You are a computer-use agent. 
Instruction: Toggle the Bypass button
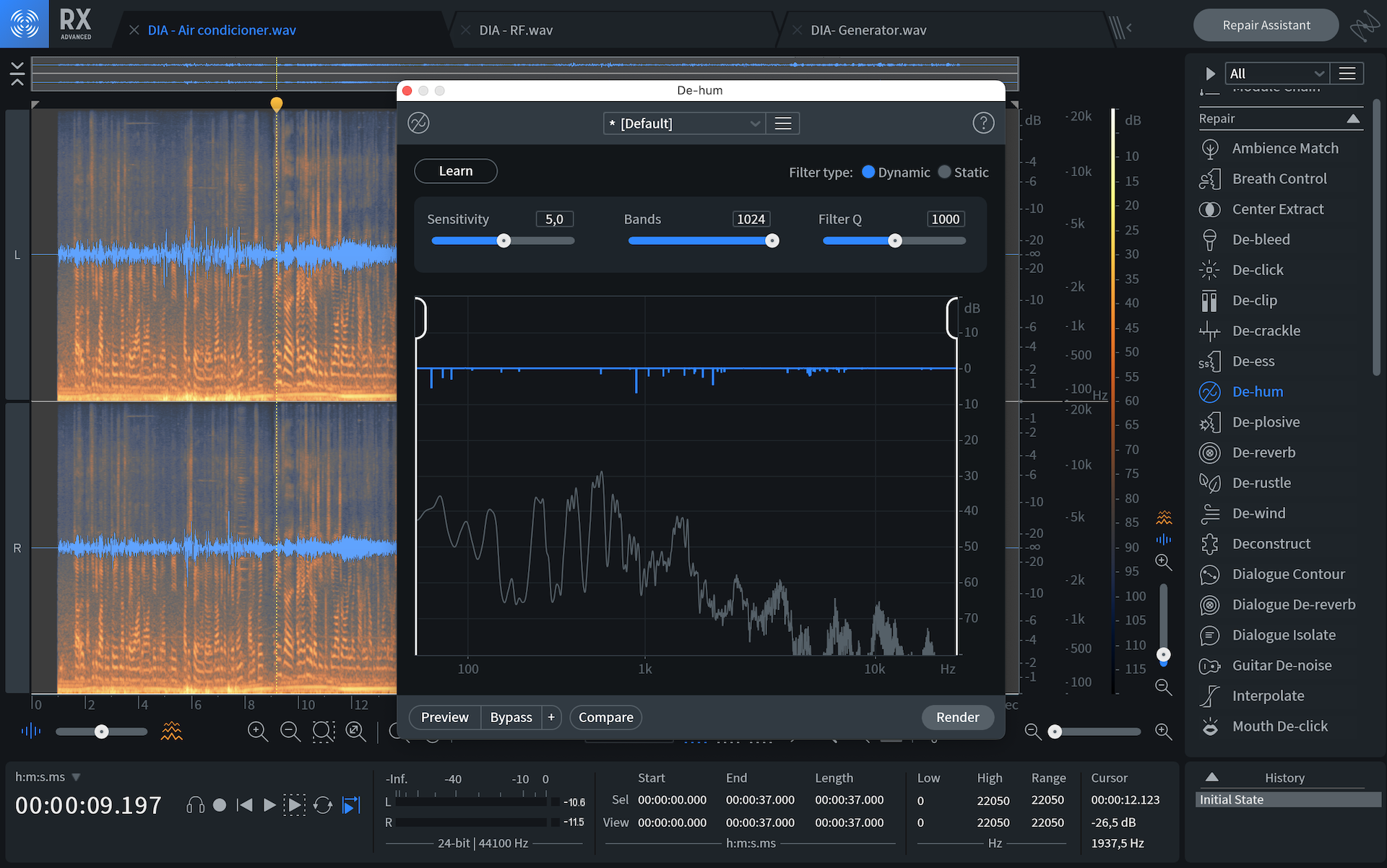[511, 717]
